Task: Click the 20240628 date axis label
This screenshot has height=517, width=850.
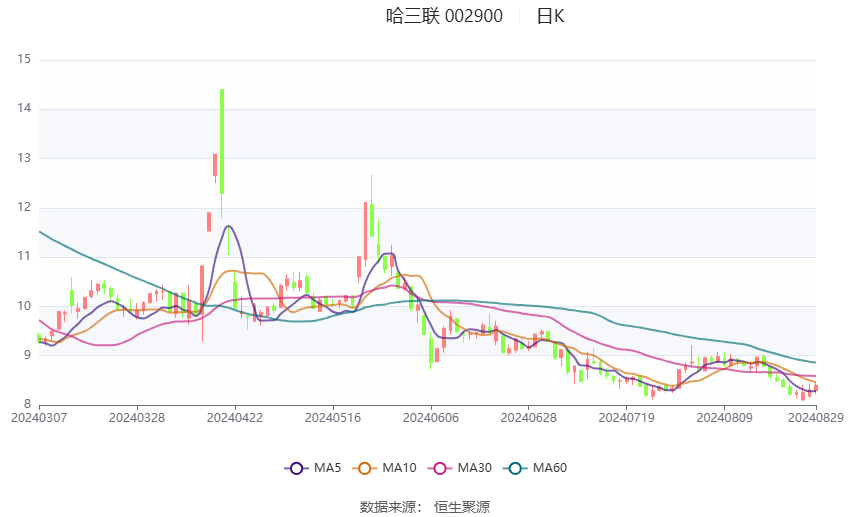Action: tap(529, 418)
